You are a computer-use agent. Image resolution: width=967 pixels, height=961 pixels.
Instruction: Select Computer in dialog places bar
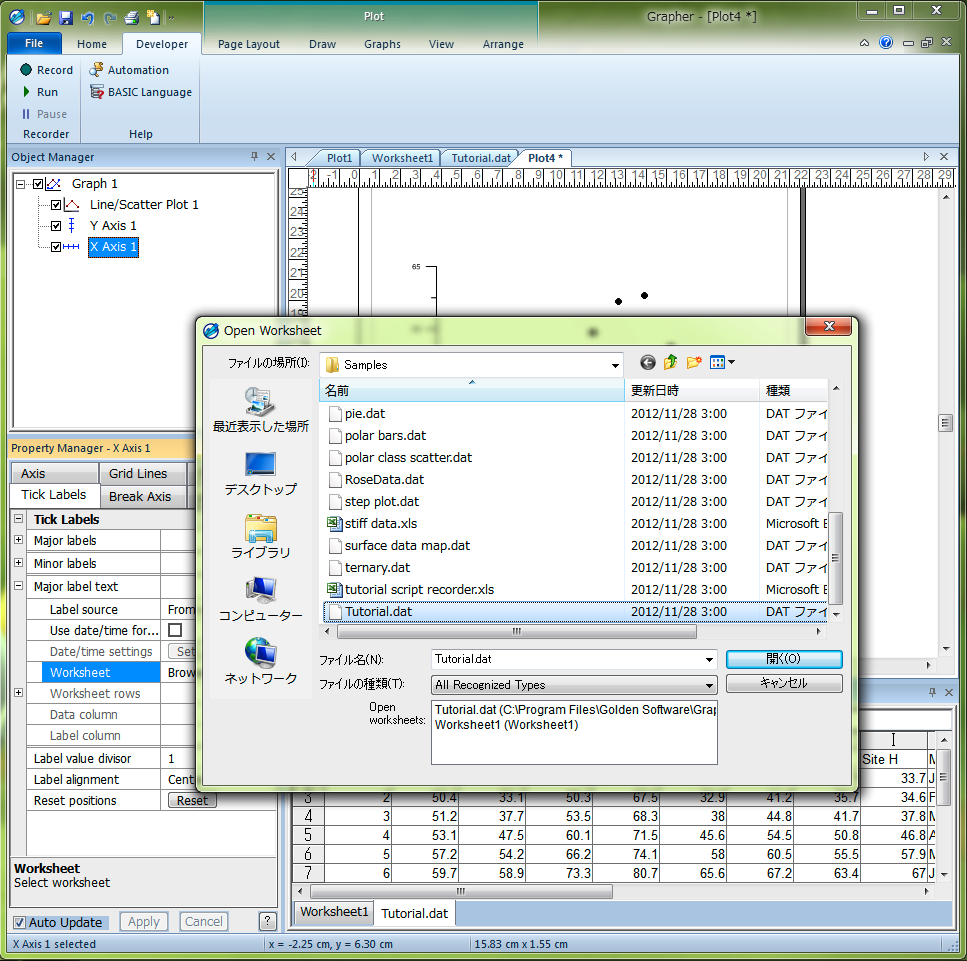tap(260, 600)
